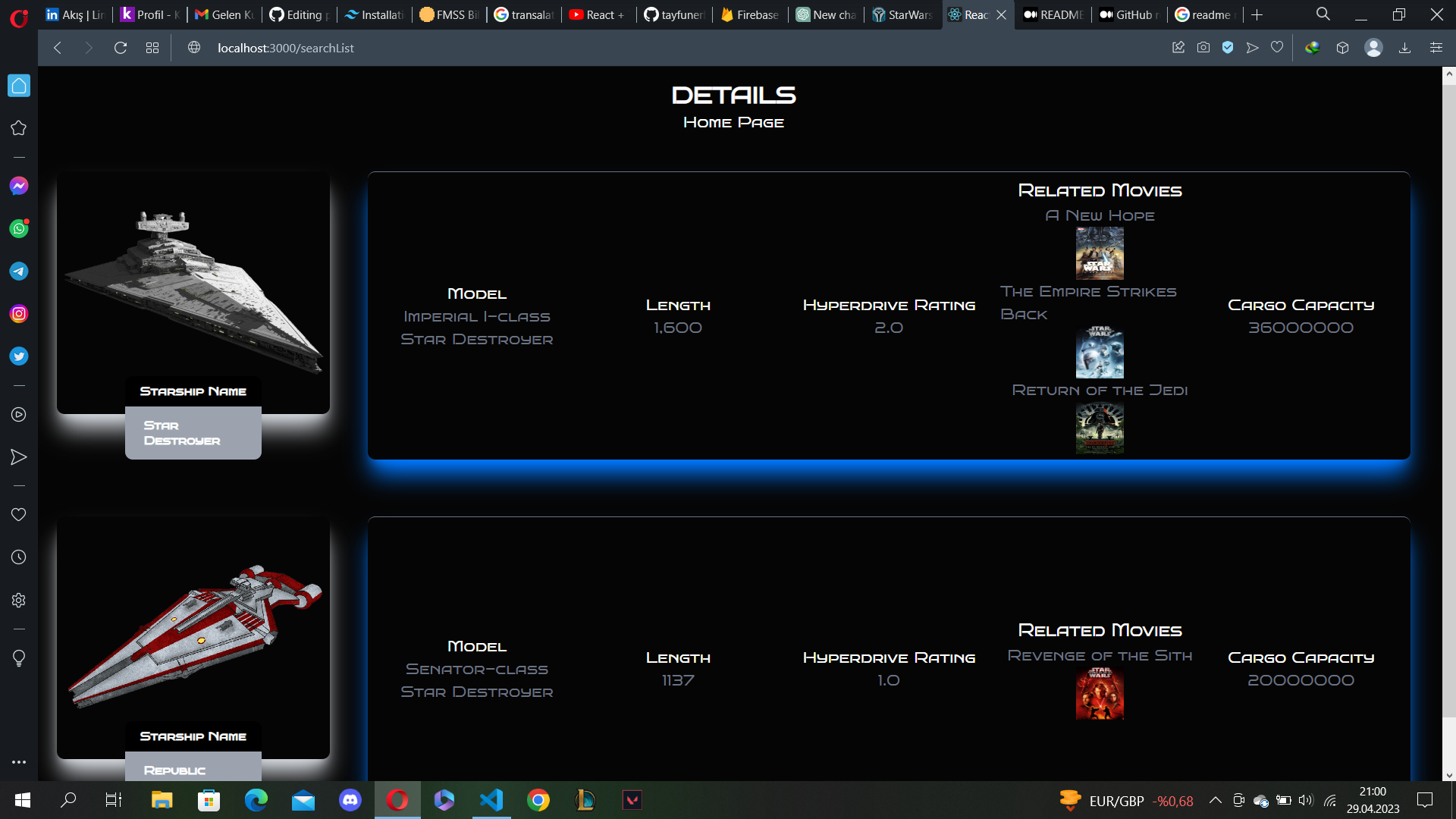Screen dimensions: 1456x819
Task: Click the A New Hope movie title
Action: pyautogui.click(x=1100, y=215)
